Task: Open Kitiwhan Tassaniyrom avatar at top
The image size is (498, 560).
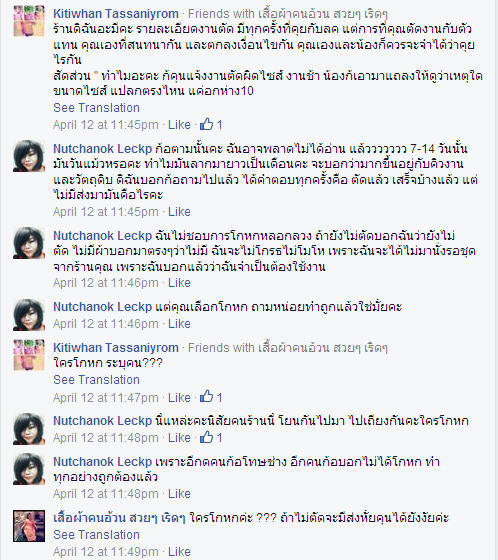Action: pos(29,21)
